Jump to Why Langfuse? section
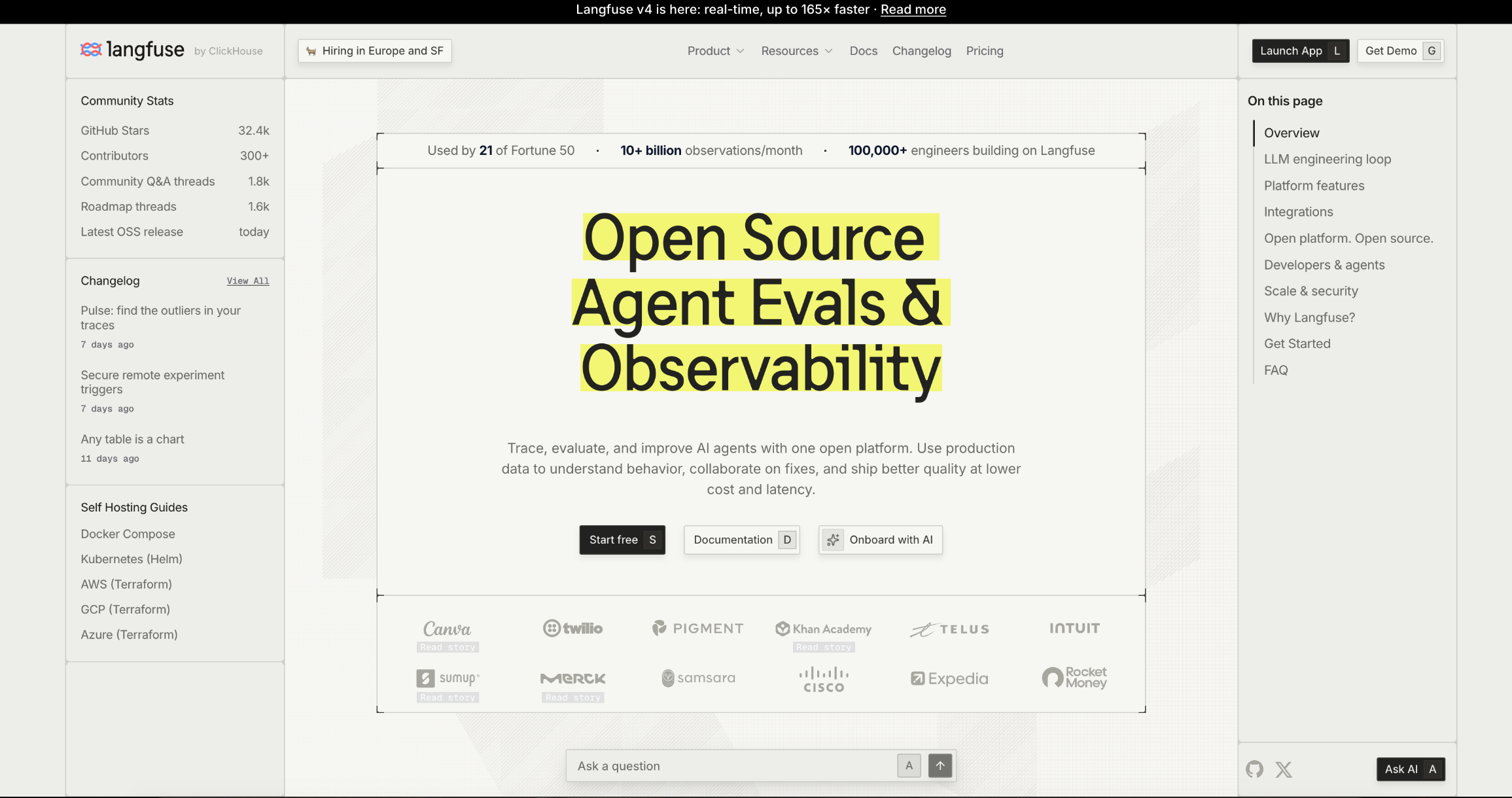 1310,317
